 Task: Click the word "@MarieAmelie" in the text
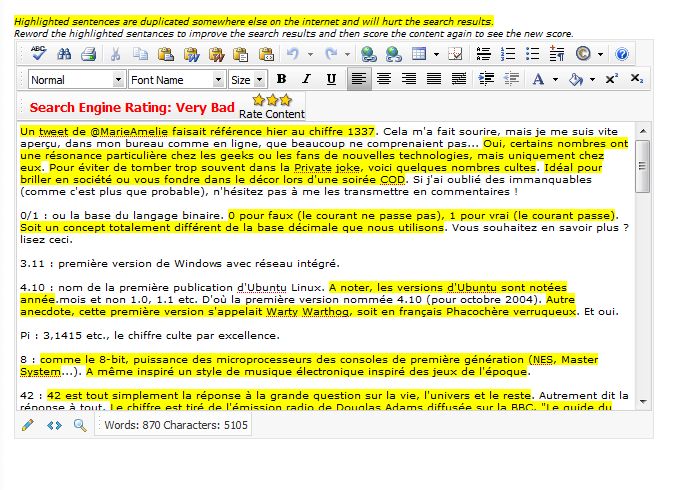point(129,131)
